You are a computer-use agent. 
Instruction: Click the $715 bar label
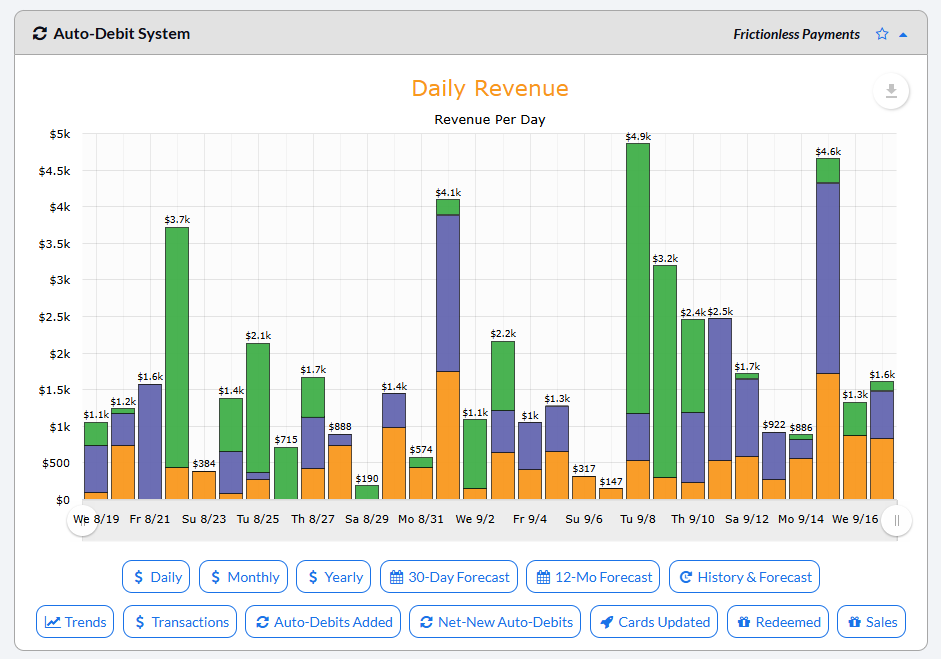point(286,440)
